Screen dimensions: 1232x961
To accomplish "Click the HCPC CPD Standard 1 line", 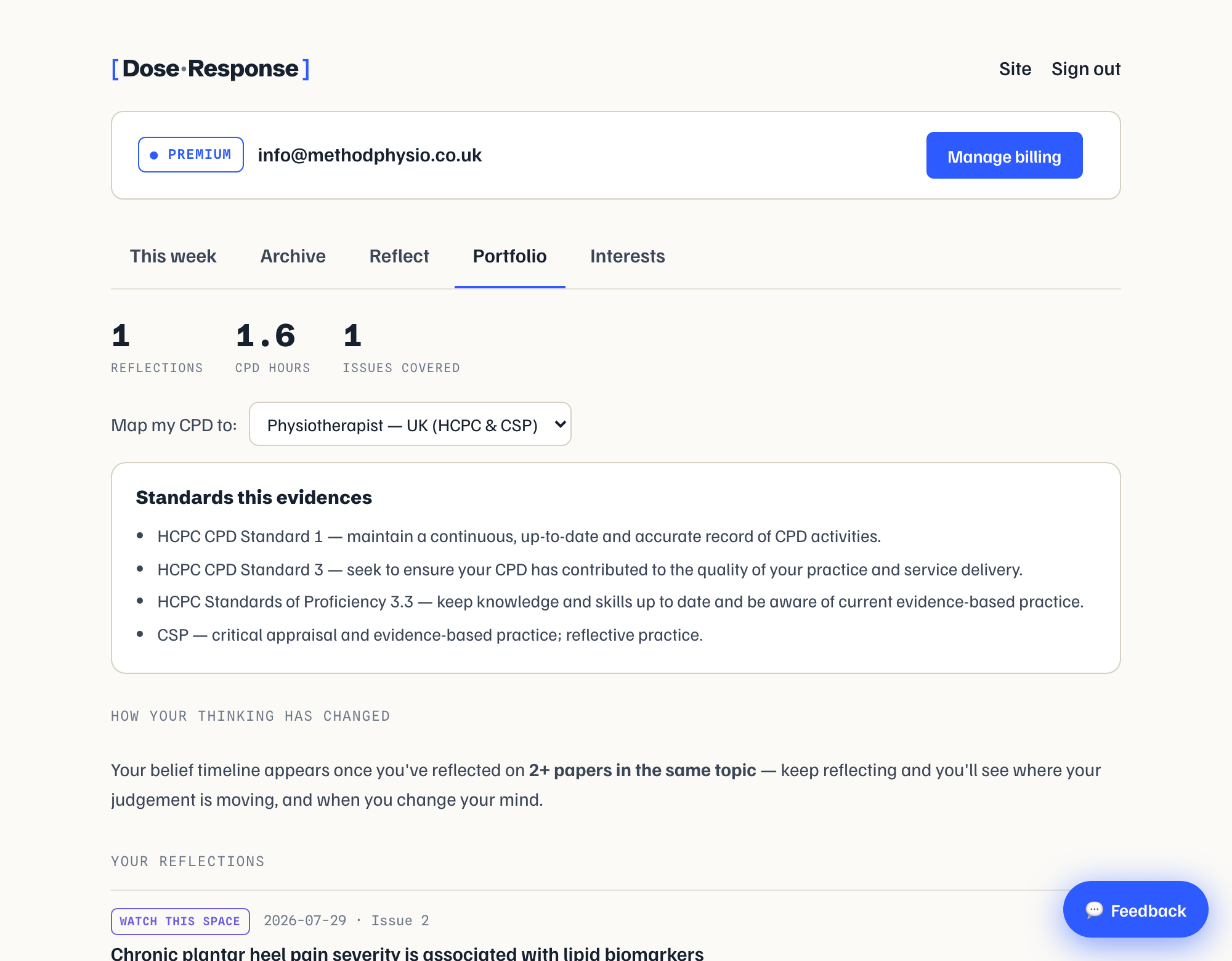I will [519, 537].
